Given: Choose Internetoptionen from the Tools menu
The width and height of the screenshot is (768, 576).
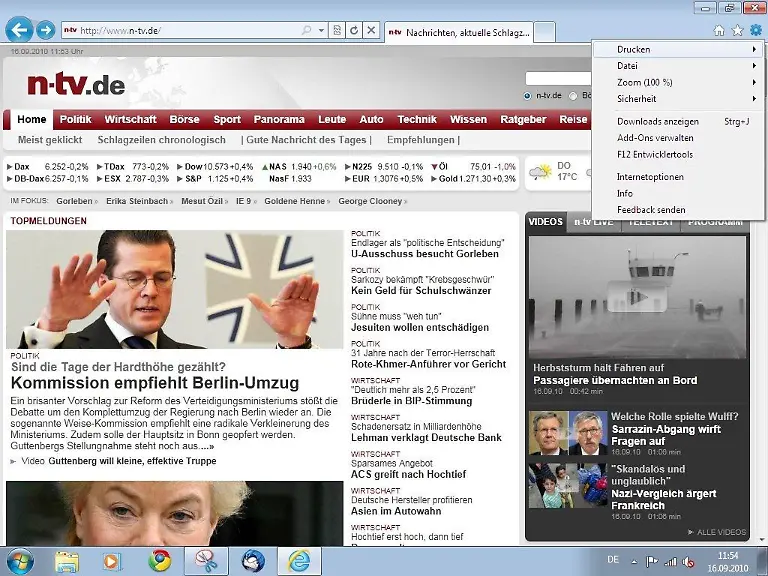Looking at the screenshot, I should pos(650,177).
